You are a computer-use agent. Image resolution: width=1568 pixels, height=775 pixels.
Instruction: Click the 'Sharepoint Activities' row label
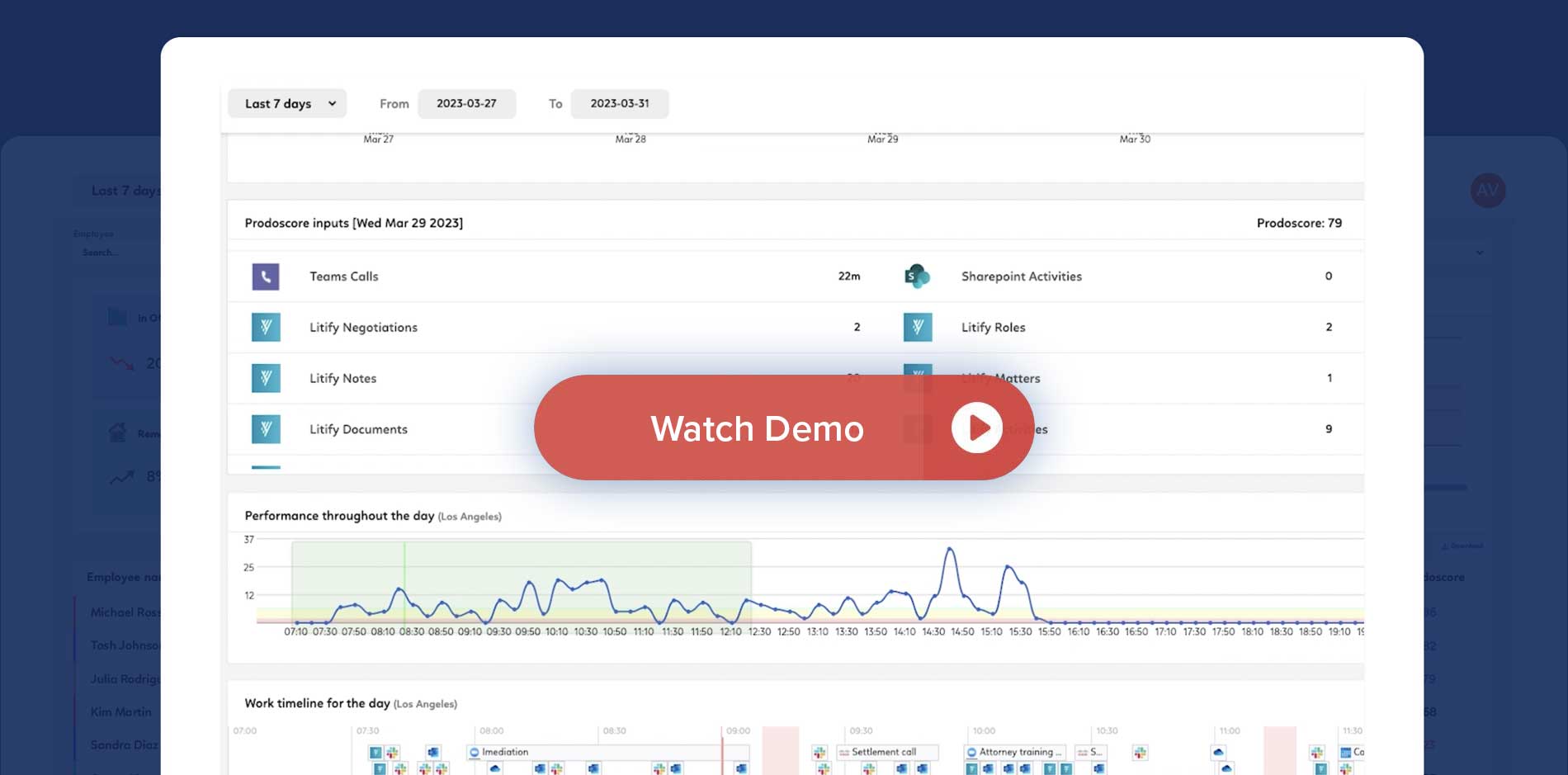pyautogui.click(x=1022, y=276)
